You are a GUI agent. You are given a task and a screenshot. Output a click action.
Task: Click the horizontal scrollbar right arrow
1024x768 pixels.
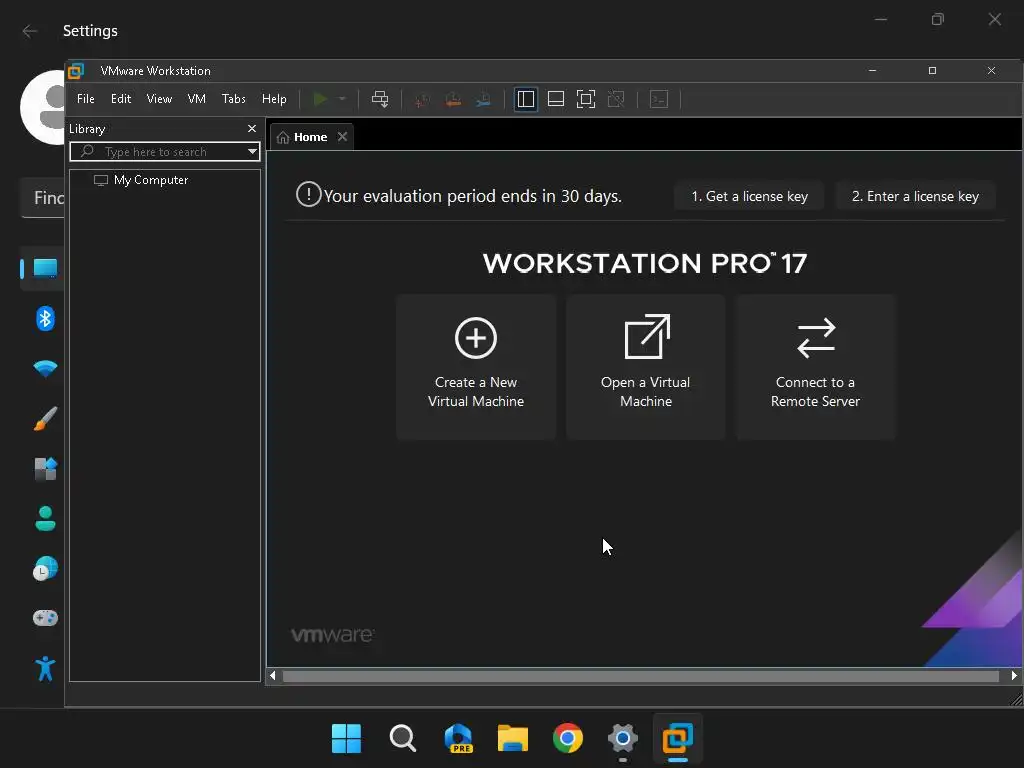[1014, 676]
